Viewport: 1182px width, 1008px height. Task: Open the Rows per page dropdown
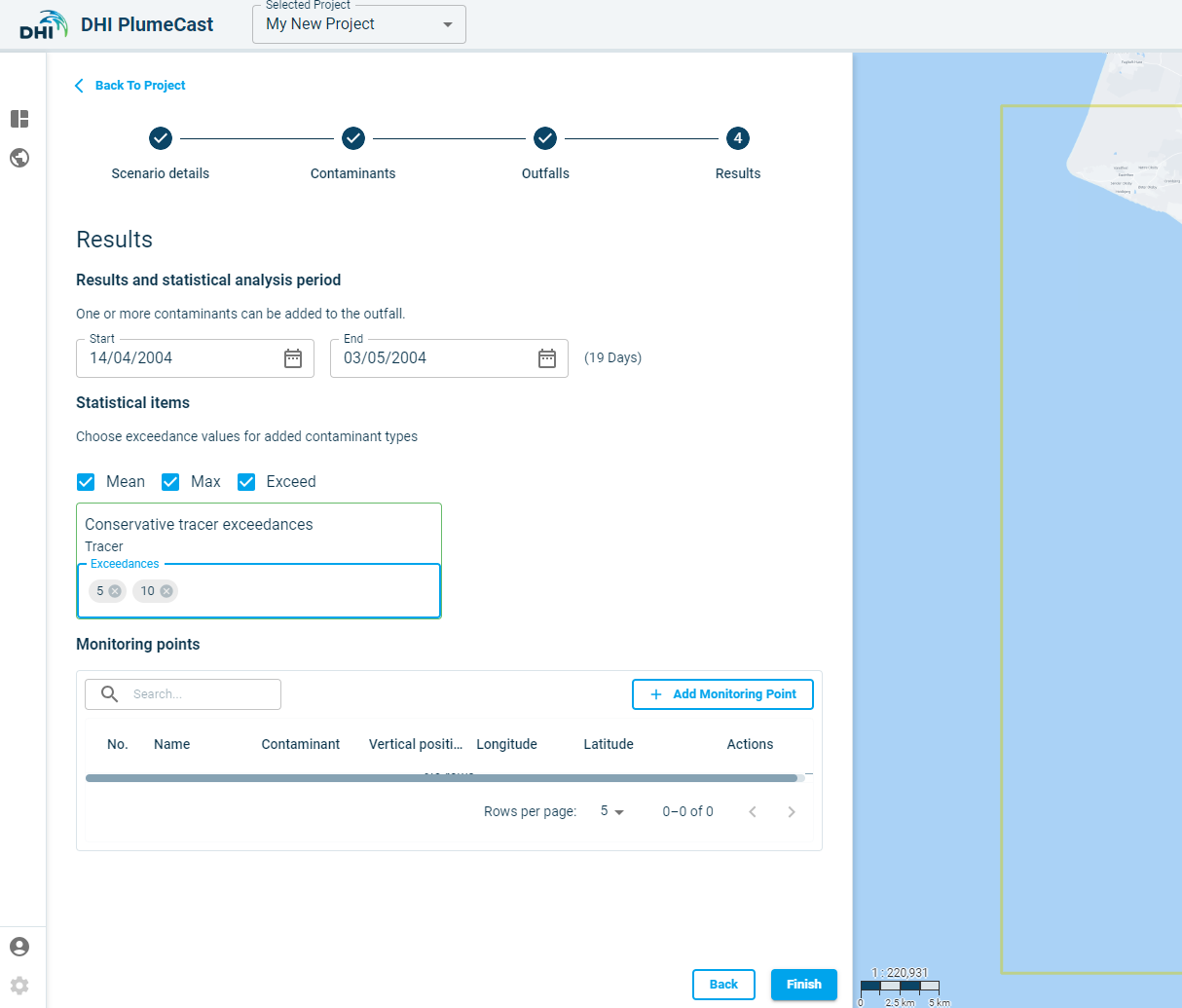click(x=611, y=811)
